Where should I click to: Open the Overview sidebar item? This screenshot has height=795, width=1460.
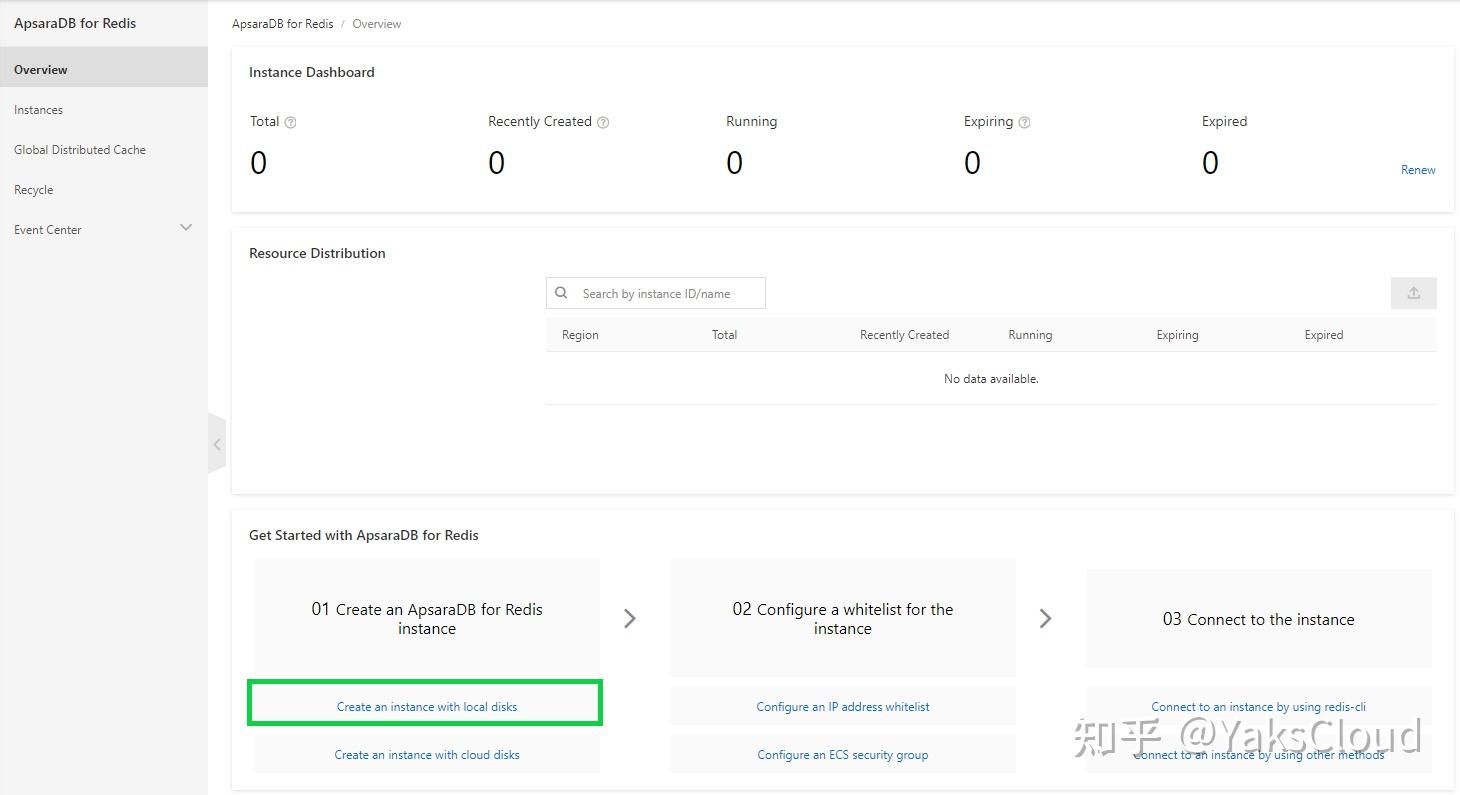[41, 70]
